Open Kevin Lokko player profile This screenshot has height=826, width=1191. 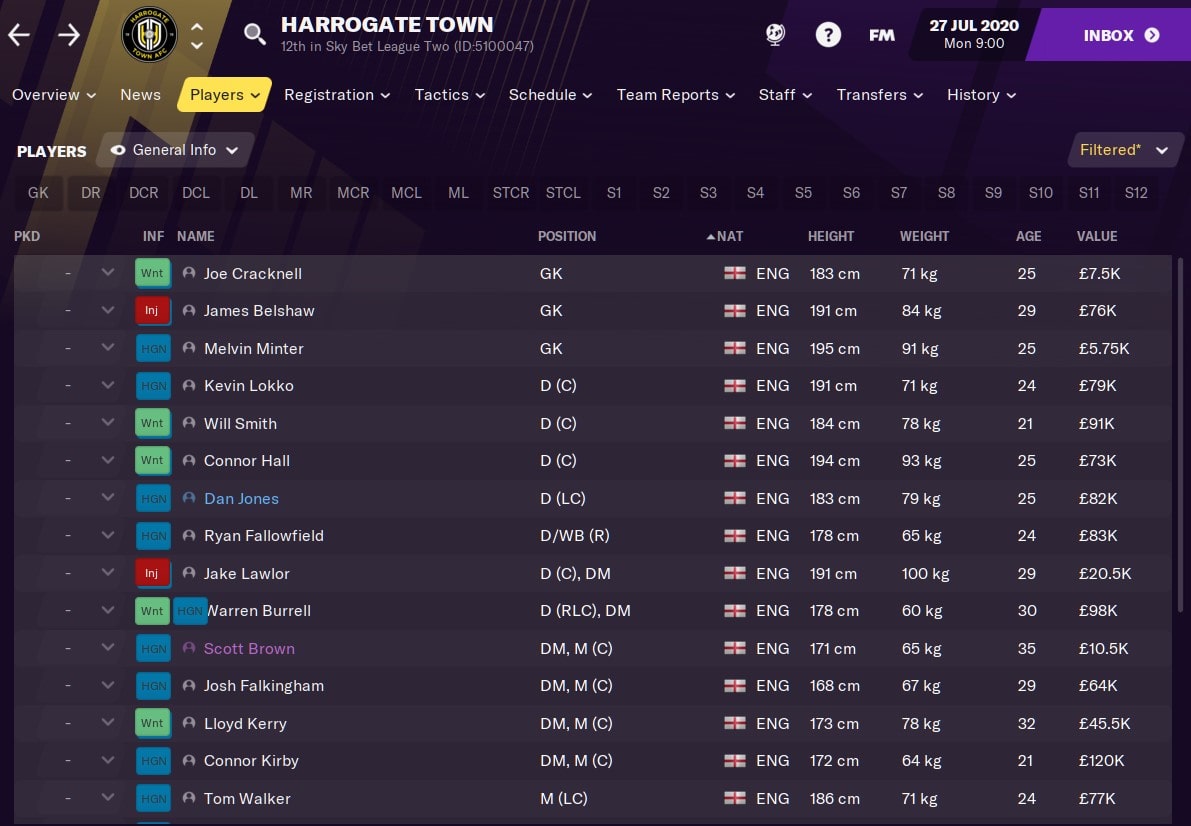pos(248,385)
